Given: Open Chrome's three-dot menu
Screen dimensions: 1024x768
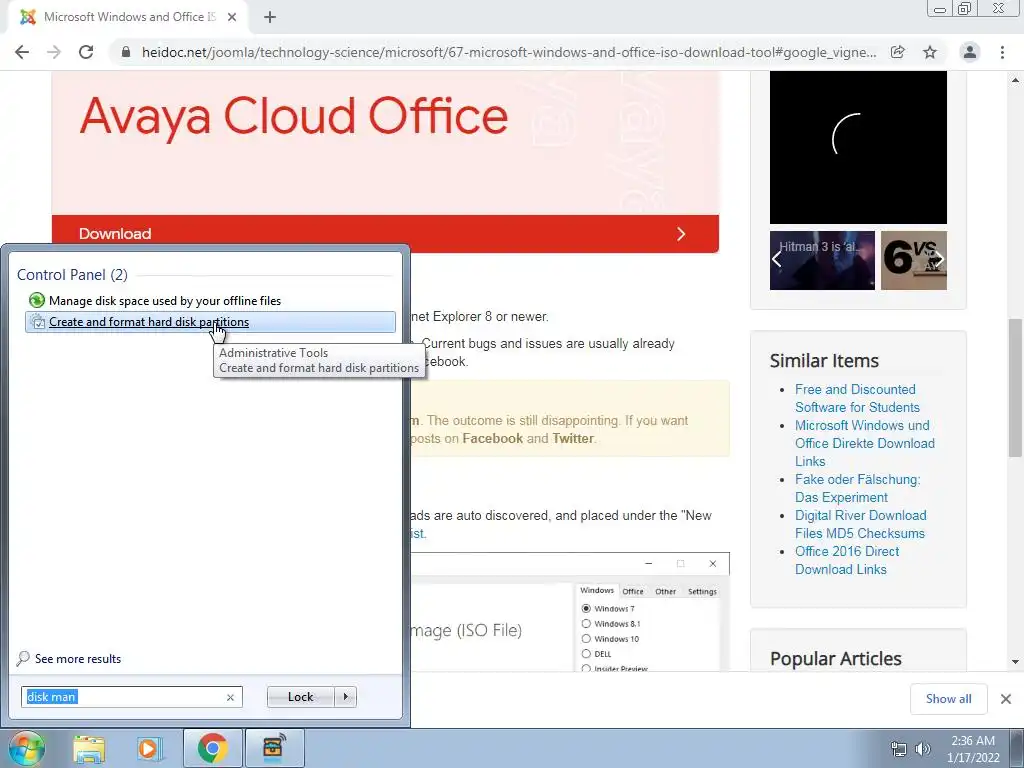Looking at the screenshot, I should tap(1002, 52).
